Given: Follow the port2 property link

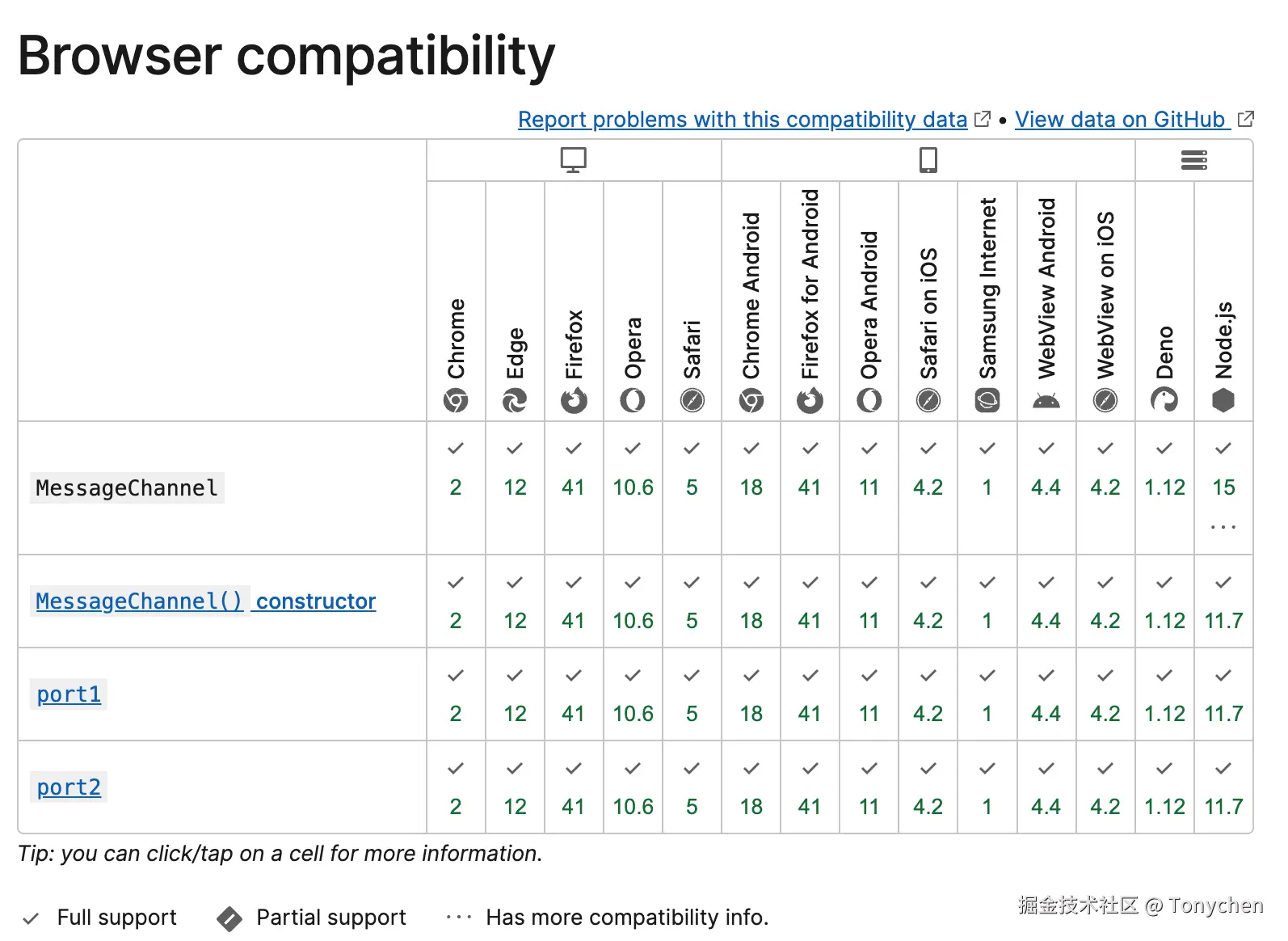Looking at the screenshot, I should (69, 787).
